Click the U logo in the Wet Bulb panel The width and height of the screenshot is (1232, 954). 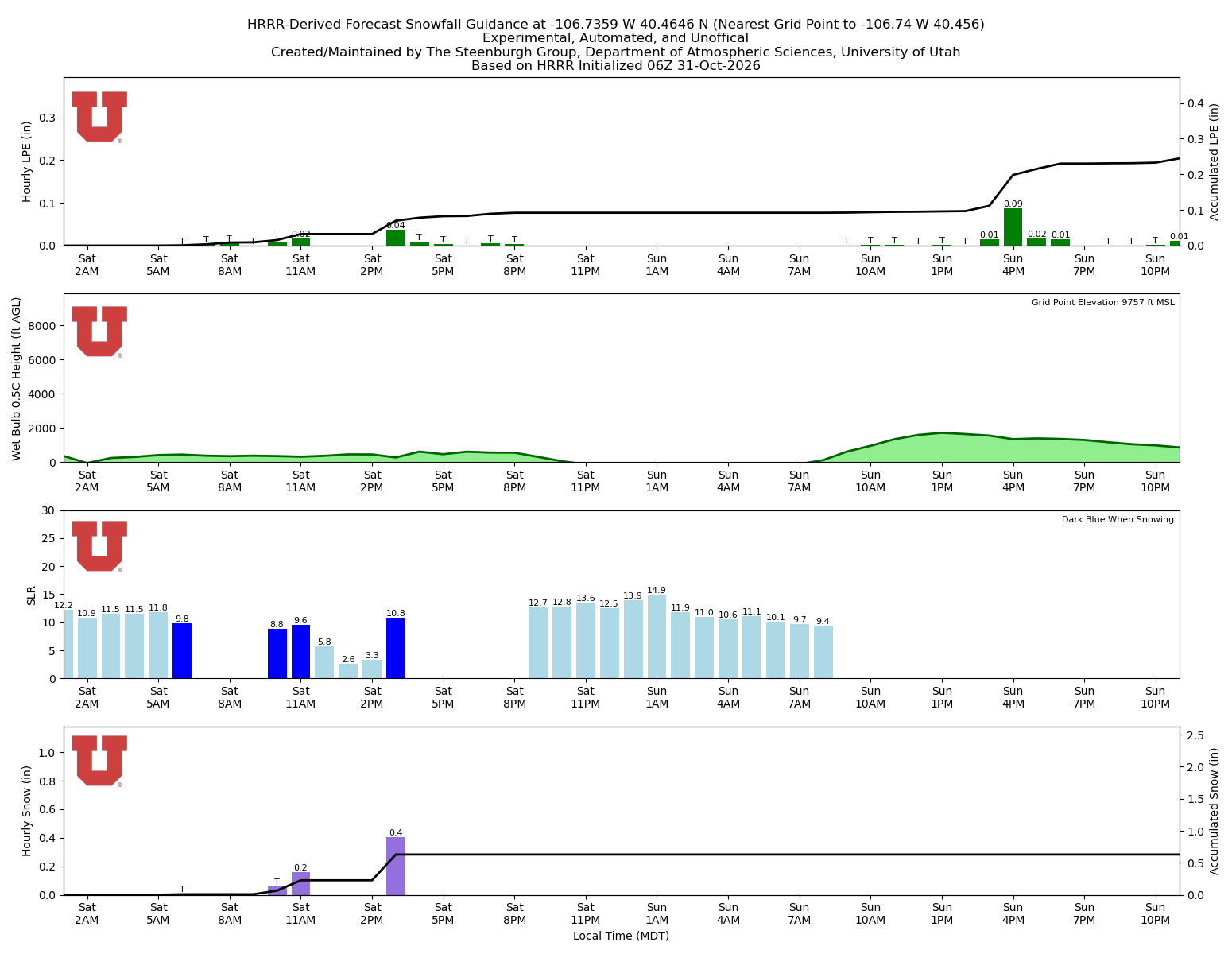[x=99, y=332]
